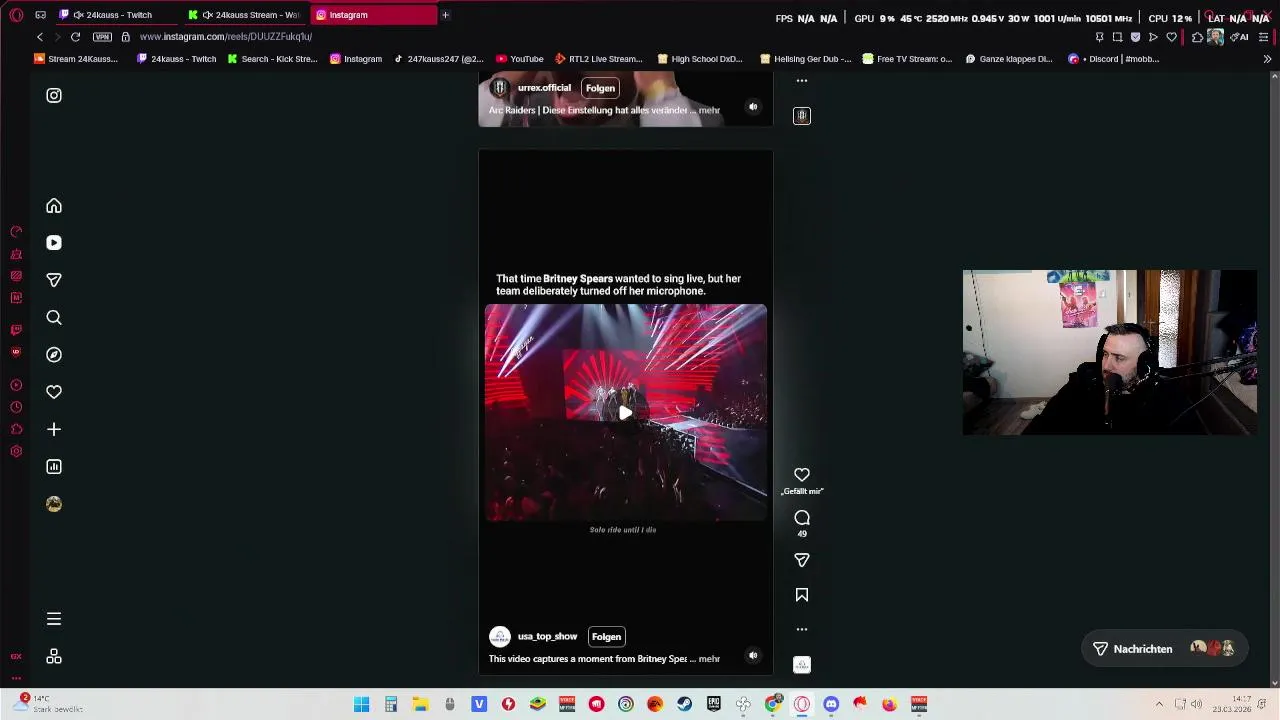Image resolution: width=1280 pixels, height=720 pixels.
Task: Toggle the Opera ad blocker shield icon
Action: pyautogui.click(x=1135, y=37)
